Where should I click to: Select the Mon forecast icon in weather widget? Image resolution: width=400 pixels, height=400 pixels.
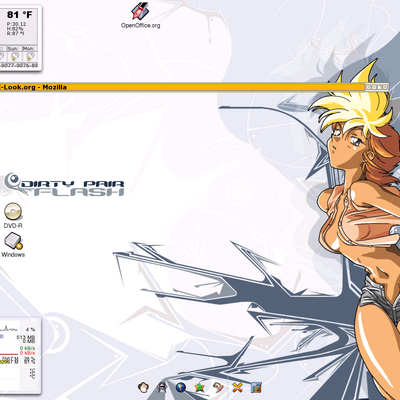point(29,56)
